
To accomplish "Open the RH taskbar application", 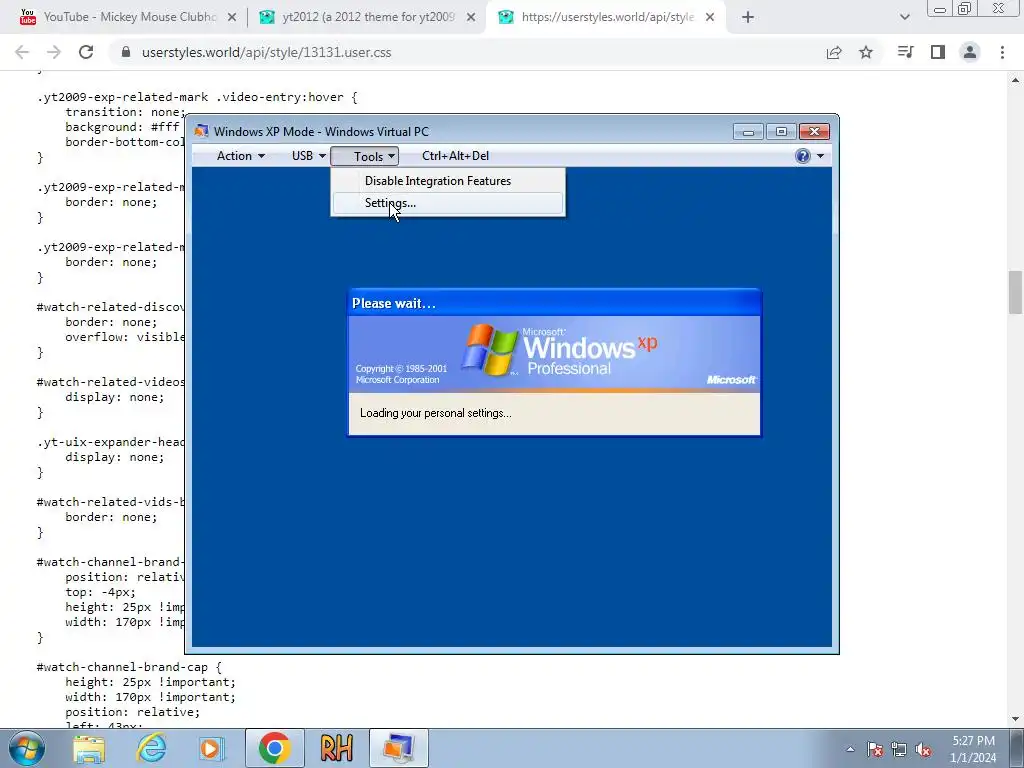I will click(x=336, y=748).
